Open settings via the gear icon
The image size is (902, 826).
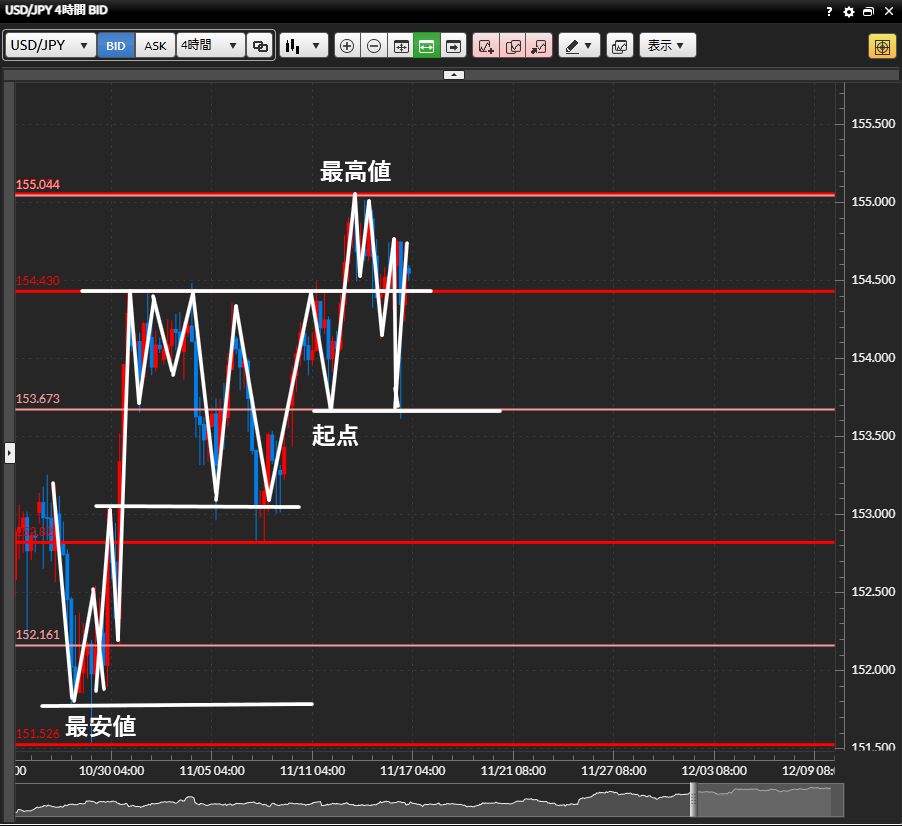click(849, 12)
